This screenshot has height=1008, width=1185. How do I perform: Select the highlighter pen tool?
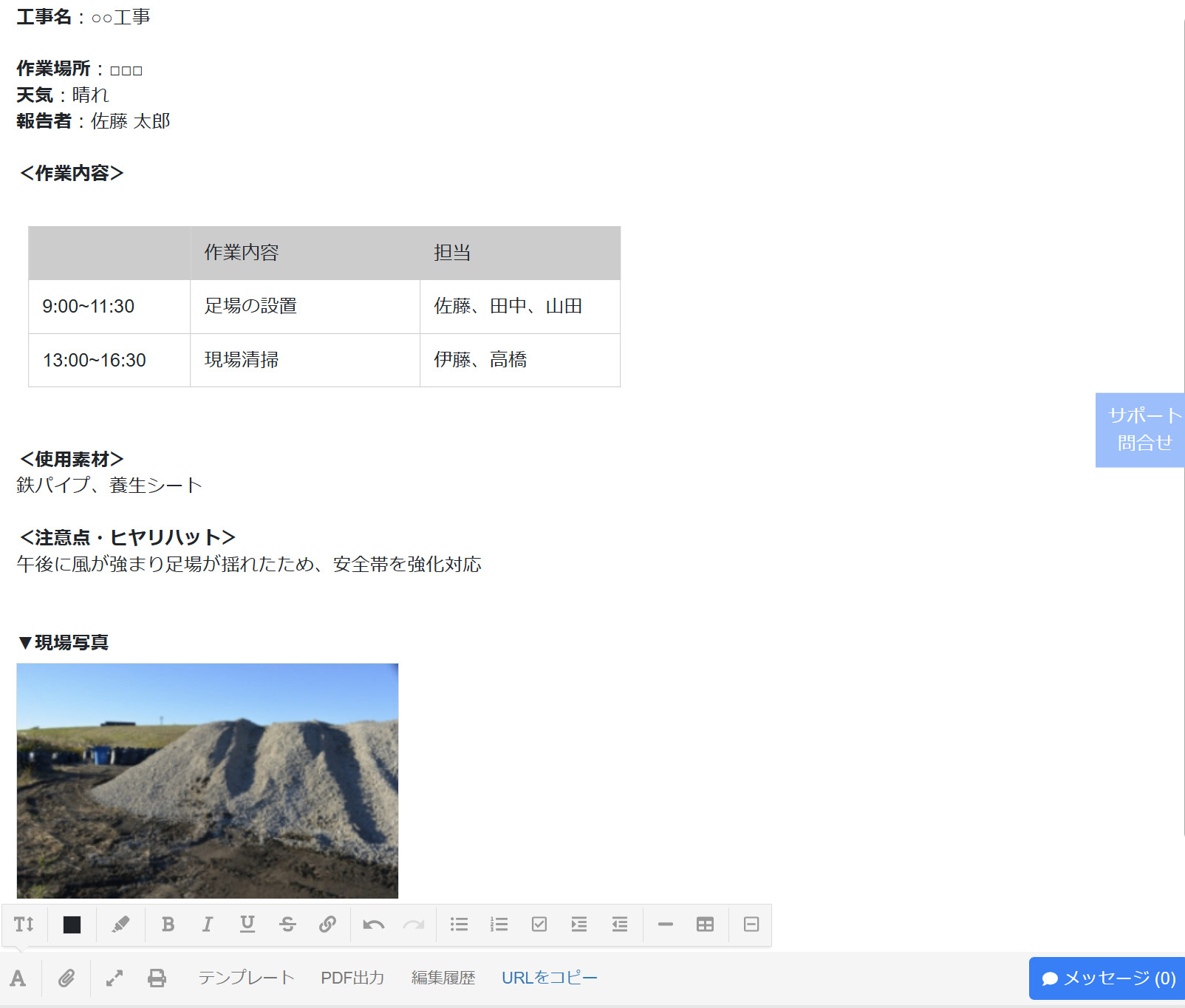coord(120,924)
